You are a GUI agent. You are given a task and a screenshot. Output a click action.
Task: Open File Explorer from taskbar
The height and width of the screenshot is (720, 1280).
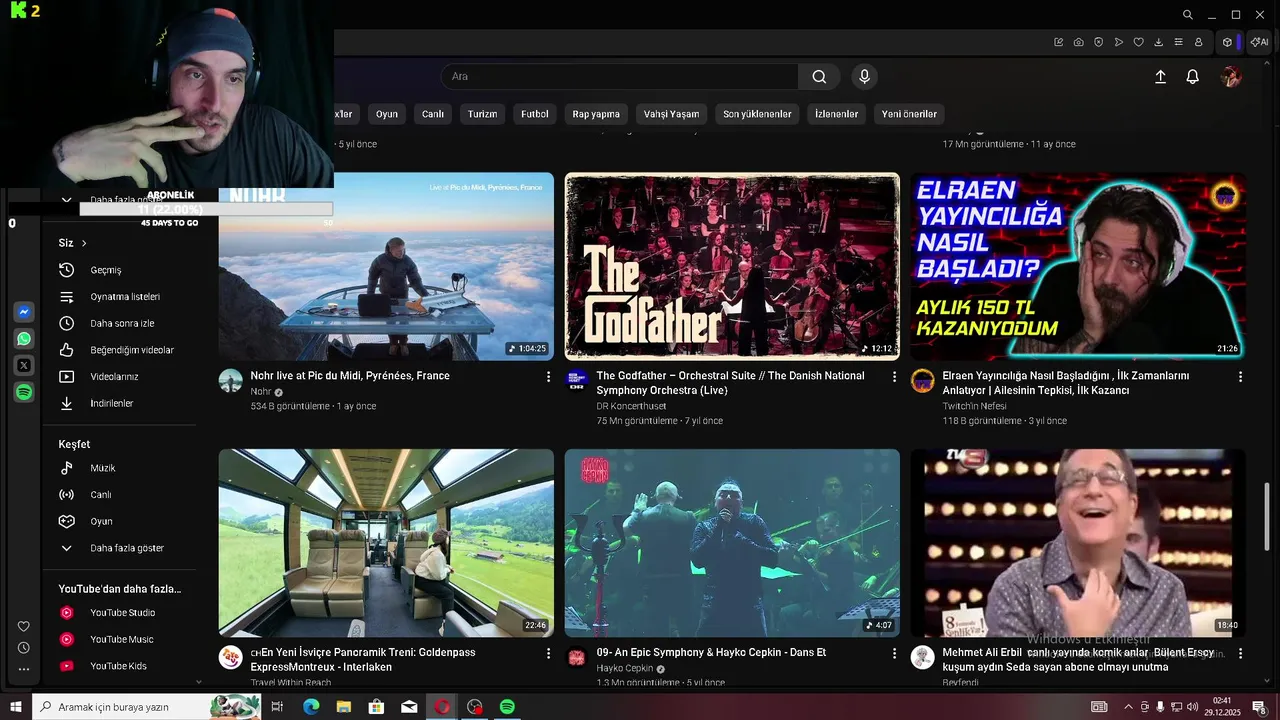[x=344, y=707]
